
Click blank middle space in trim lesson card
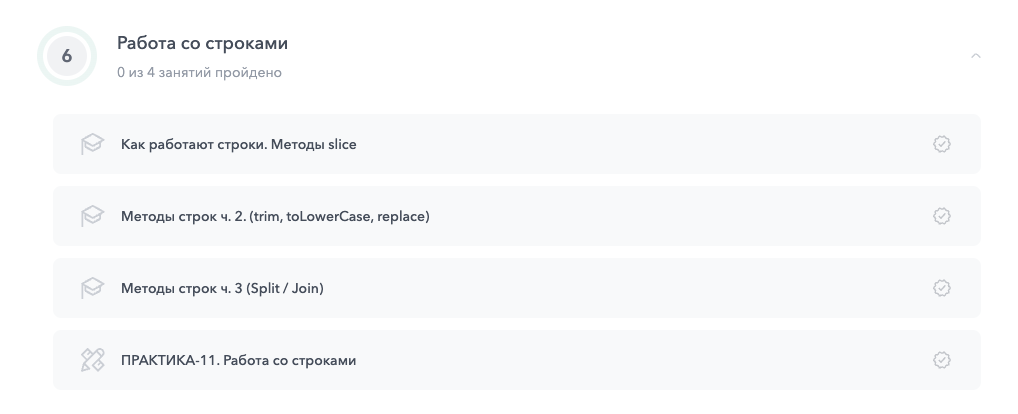[680, 216]
